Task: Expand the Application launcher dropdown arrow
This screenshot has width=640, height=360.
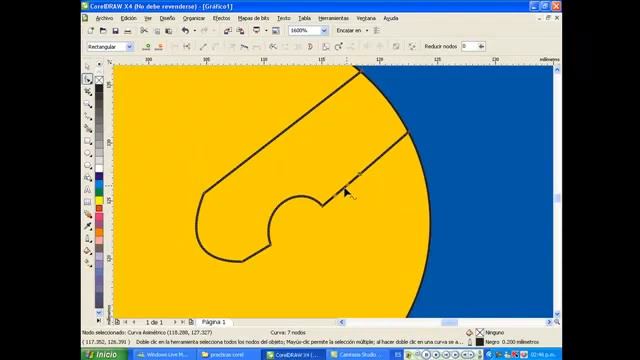Action: pyautogui.click(x=266, y=31)
